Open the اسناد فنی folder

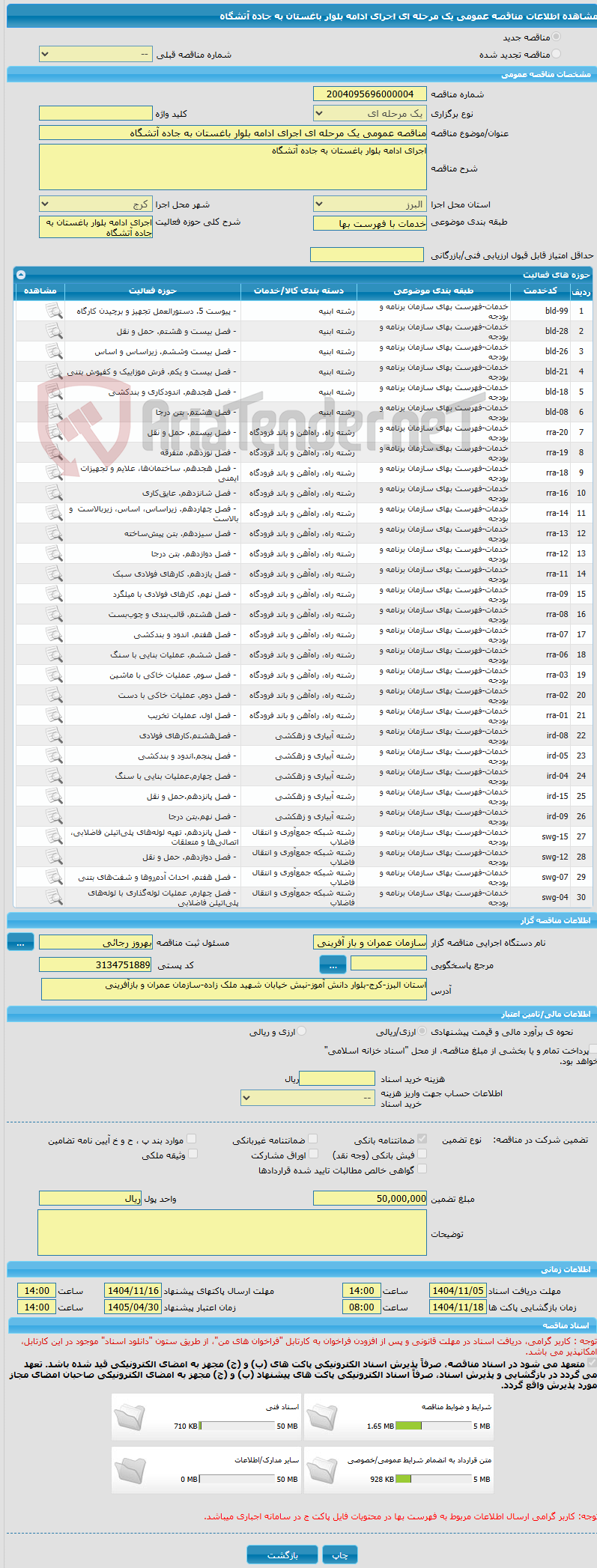[x=129, y=1416]
